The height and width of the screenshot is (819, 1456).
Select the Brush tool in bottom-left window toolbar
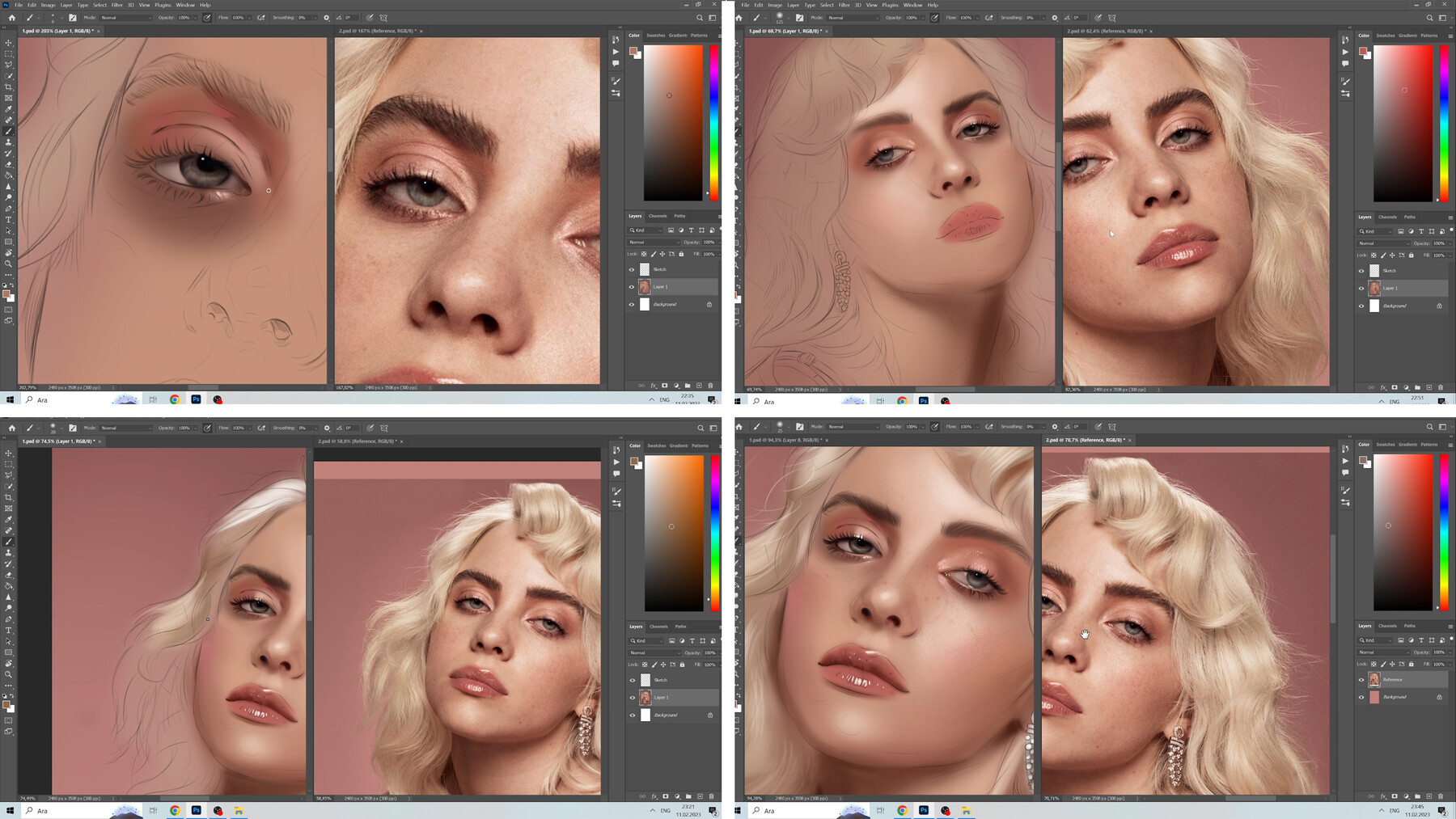coord(9,542)
